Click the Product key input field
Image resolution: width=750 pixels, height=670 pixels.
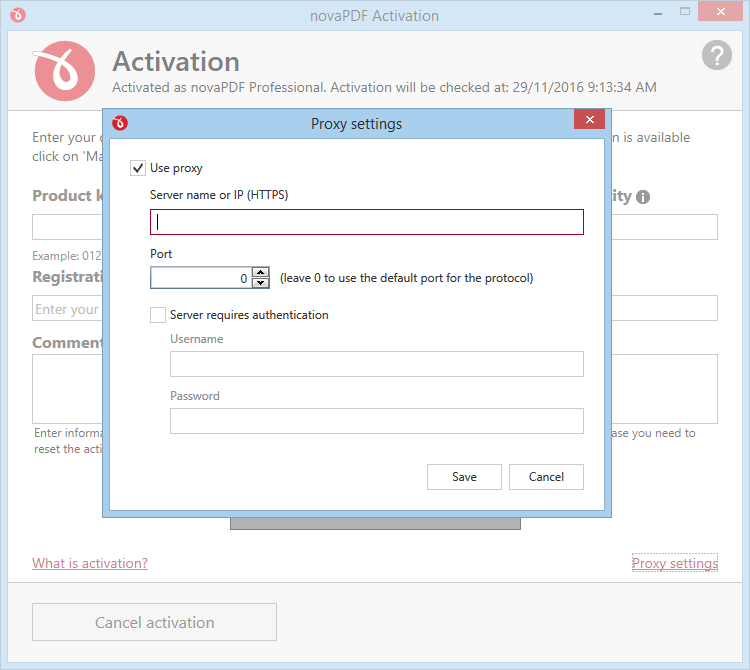(x=67, y=227)
